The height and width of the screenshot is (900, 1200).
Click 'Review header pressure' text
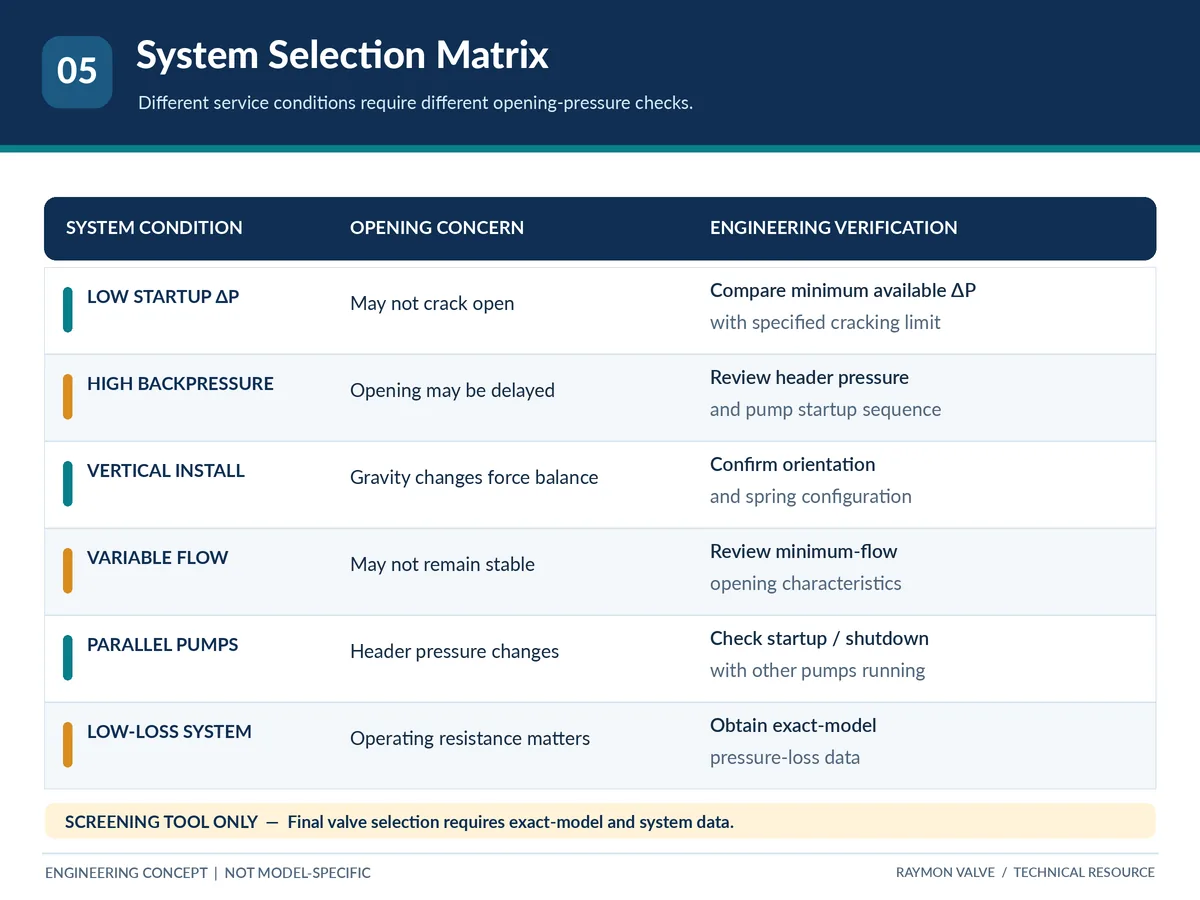coord(809,378)
